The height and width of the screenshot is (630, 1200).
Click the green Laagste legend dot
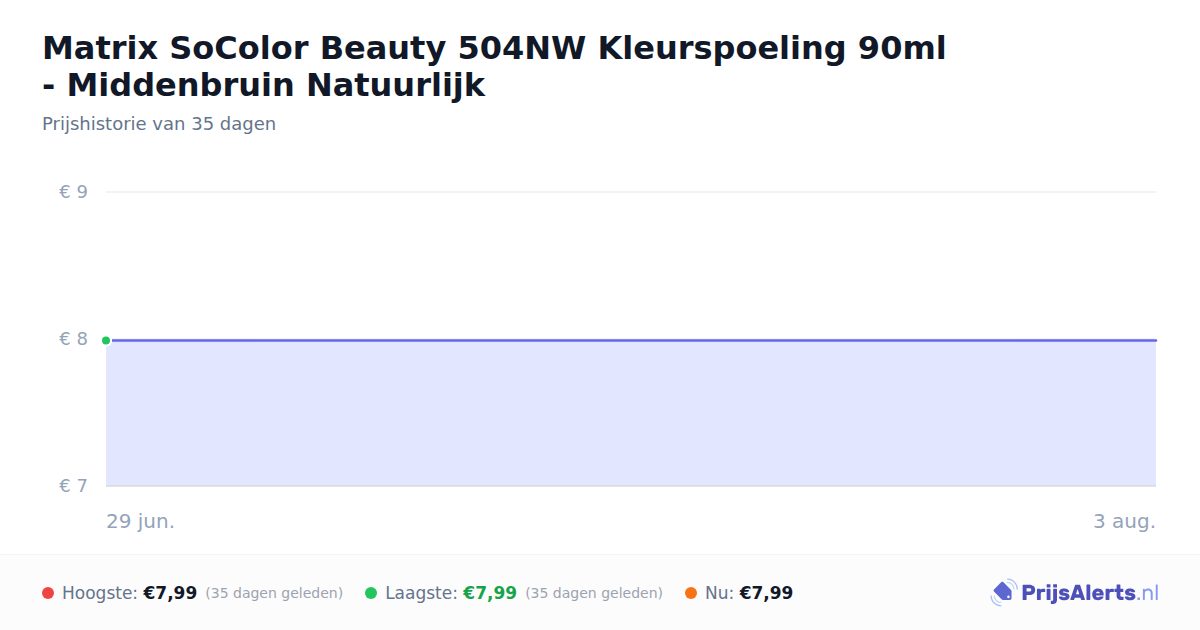[371, 593]
